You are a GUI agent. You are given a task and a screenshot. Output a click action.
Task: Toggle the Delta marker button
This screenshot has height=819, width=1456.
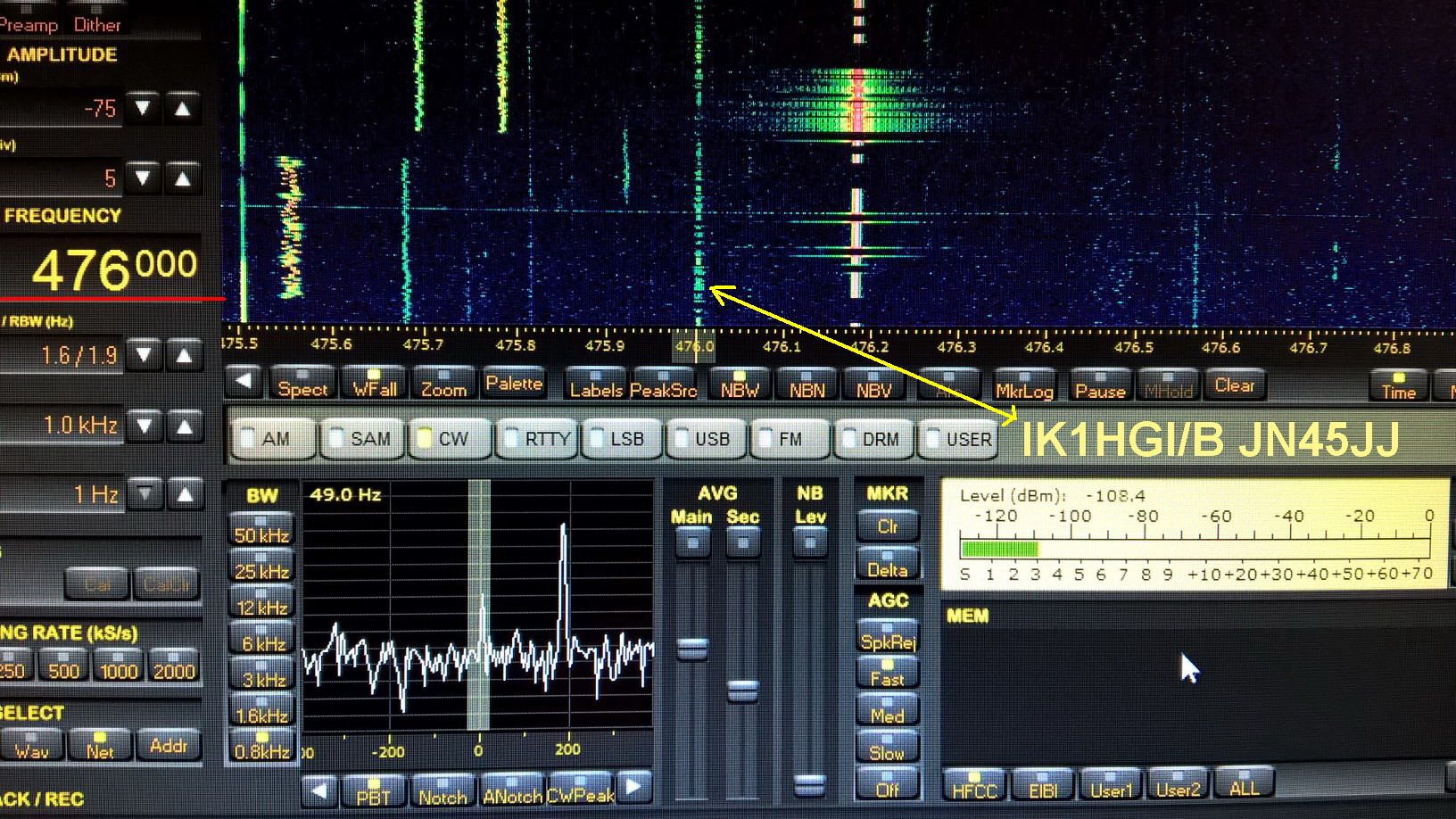pyautogui.click(x=888, y=566)
